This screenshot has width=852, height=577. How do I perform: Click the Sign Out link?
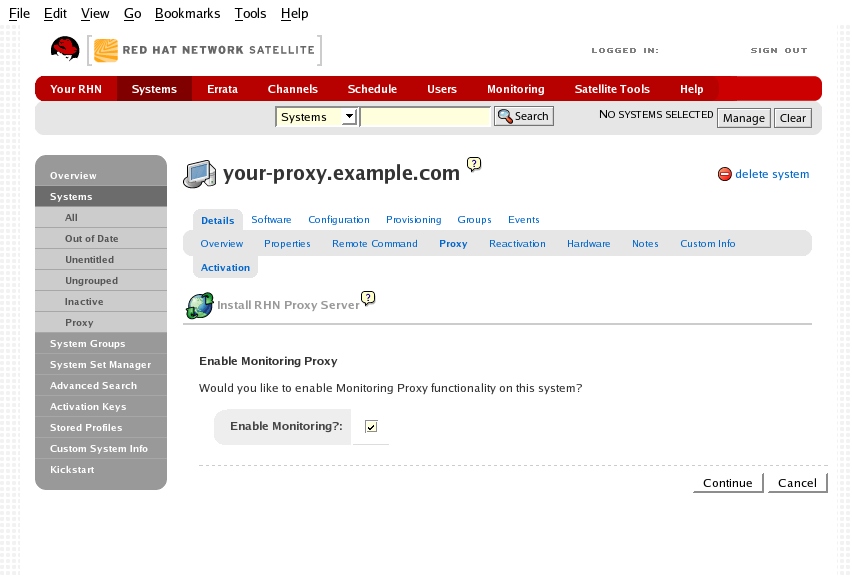[779, 51]
